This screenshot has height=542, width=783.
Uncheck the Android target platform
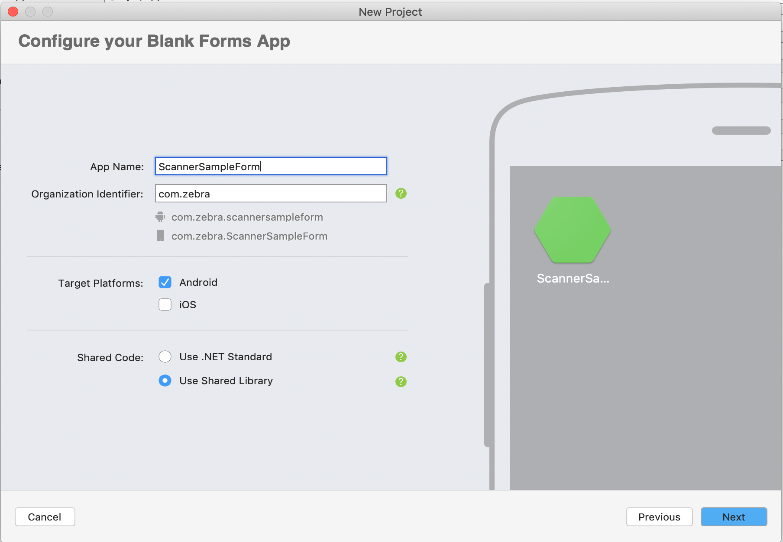(165, 283)
